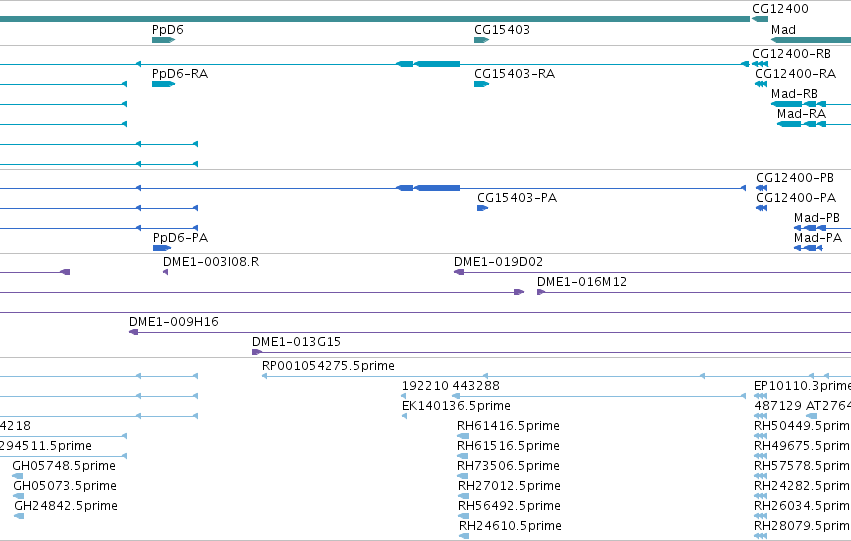Select the DME1-016M12 clone
Image resolution: width=851 pixels, height=541 pixels.
(694, 292)
